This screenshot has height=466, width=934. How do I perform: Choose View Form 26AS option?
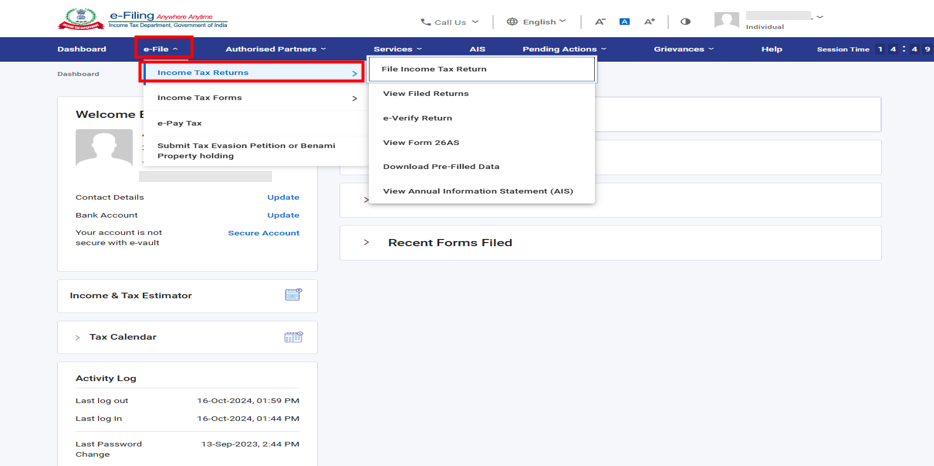pos(421,142)
